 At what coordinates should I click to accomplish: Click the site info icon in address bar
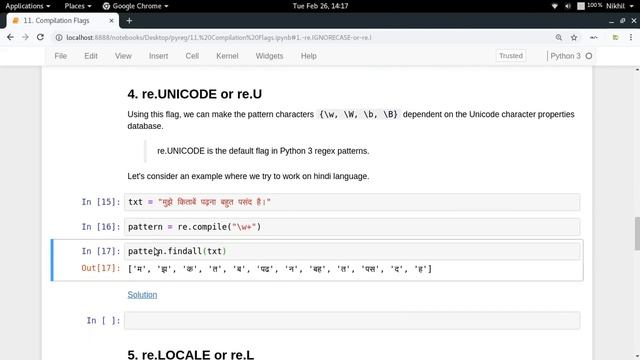click(59, 38)
